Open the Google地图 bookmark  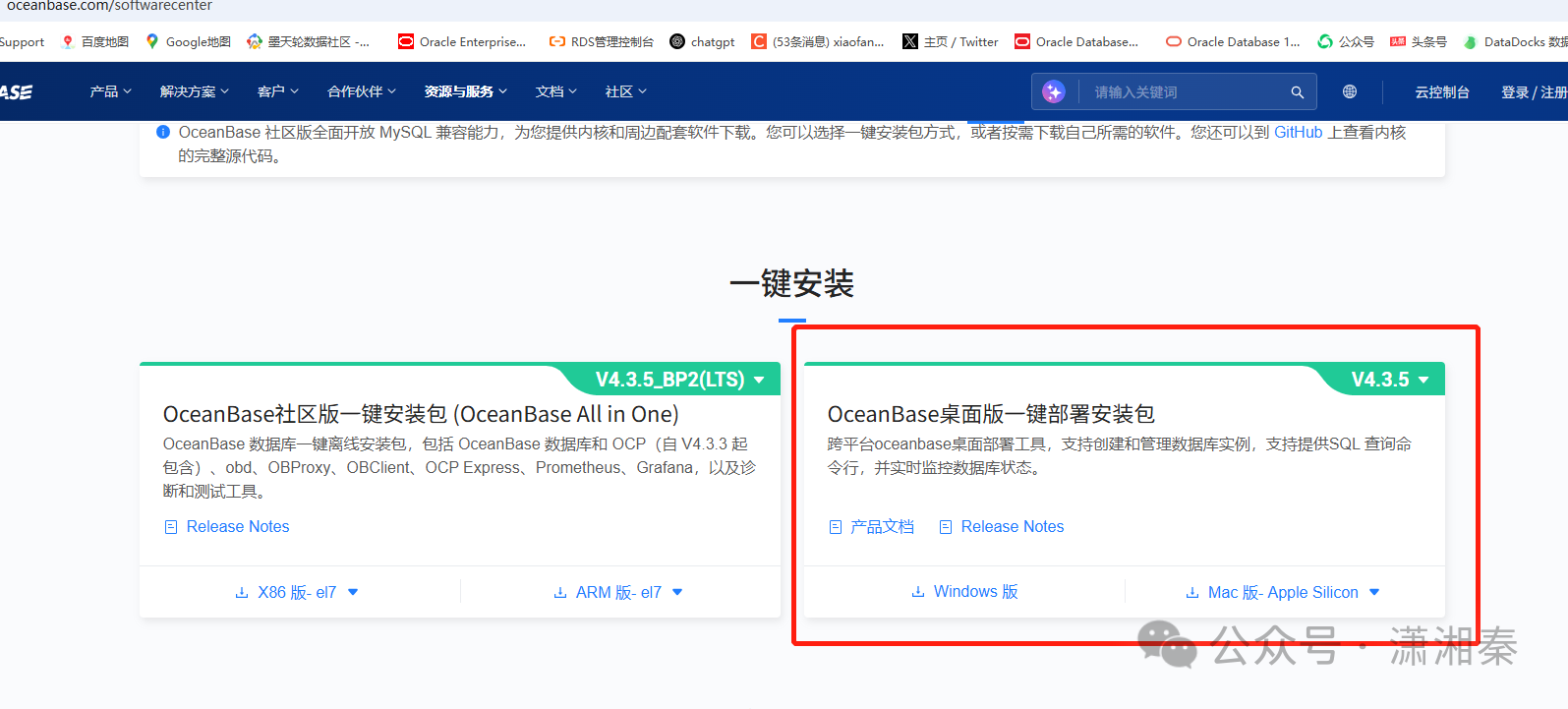[x=188, y=41]
